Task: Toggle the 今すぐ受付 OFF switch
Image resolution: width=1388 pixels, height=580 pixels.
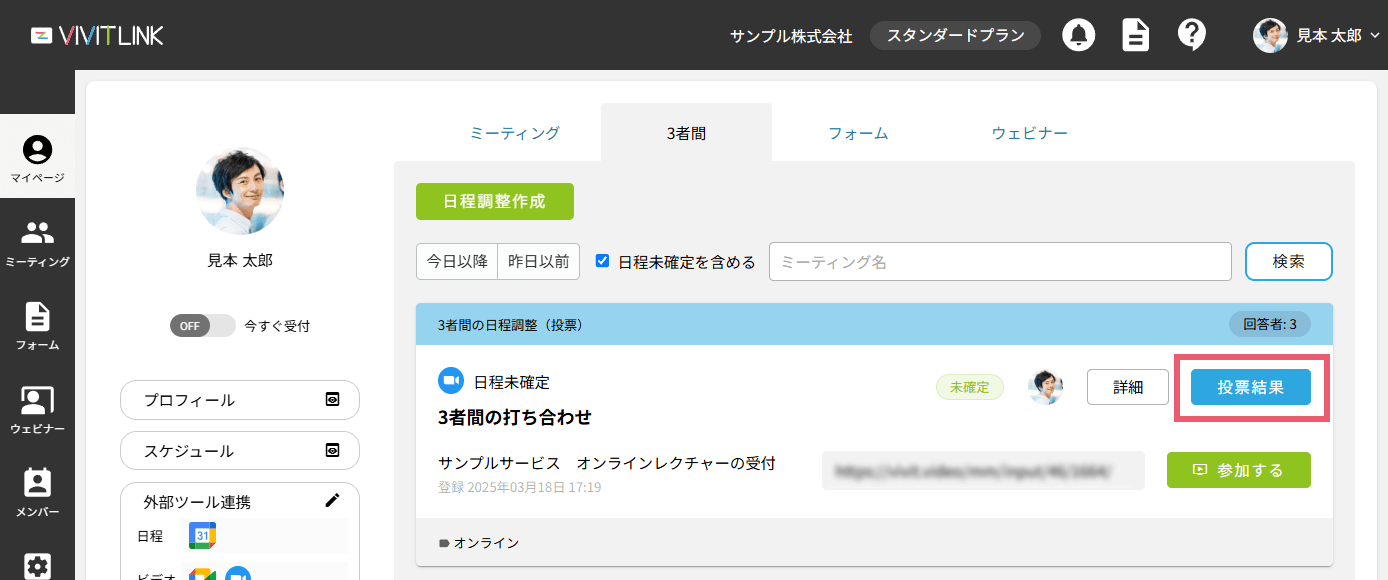Action: coord(202,326)
